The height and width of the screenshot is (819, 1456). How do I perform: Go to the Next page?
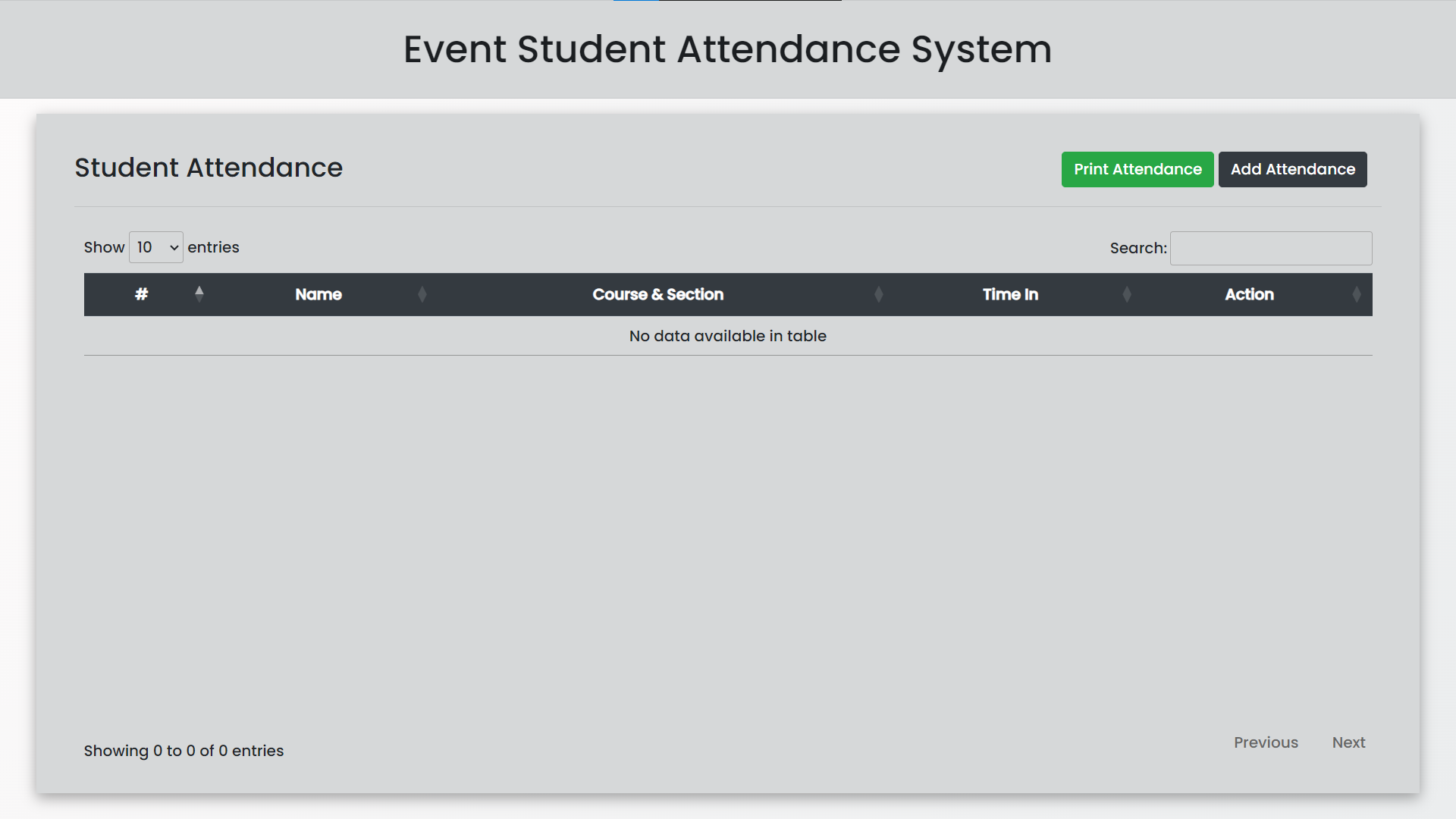(1348, 742)
